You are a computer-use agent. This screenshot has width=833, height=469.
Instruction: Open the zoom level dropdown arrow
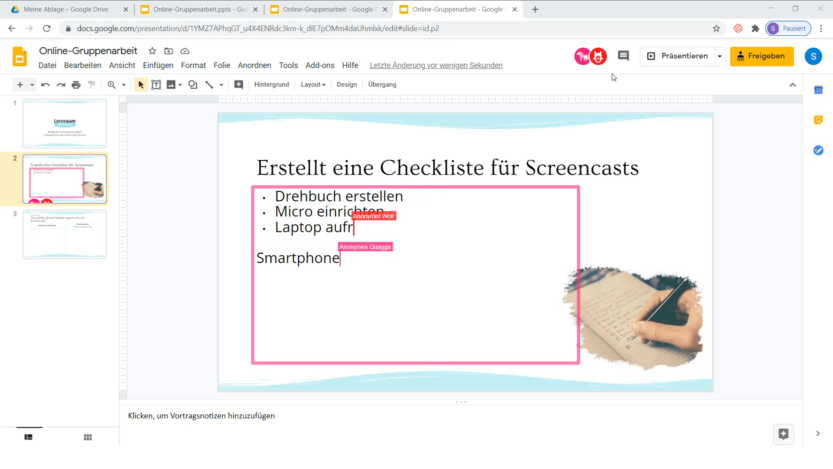point(124,84)
